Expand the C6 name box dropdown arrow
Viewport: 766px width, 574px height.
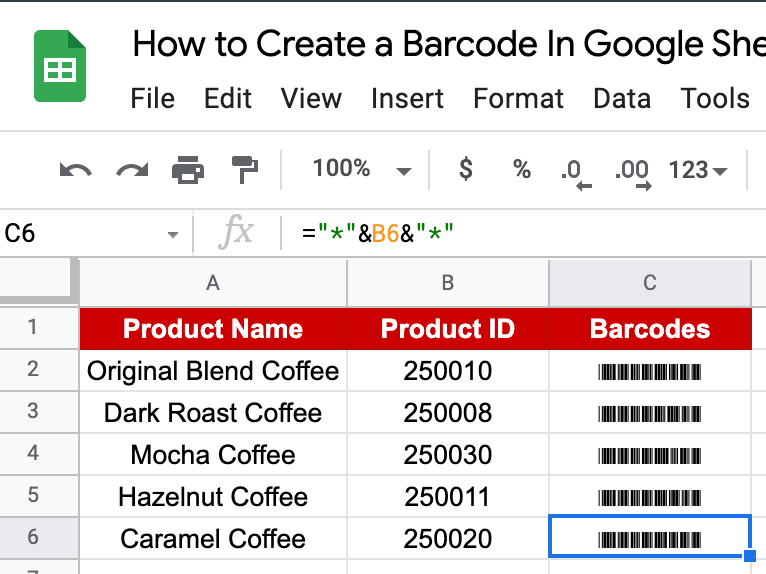(x=172, y=234)
